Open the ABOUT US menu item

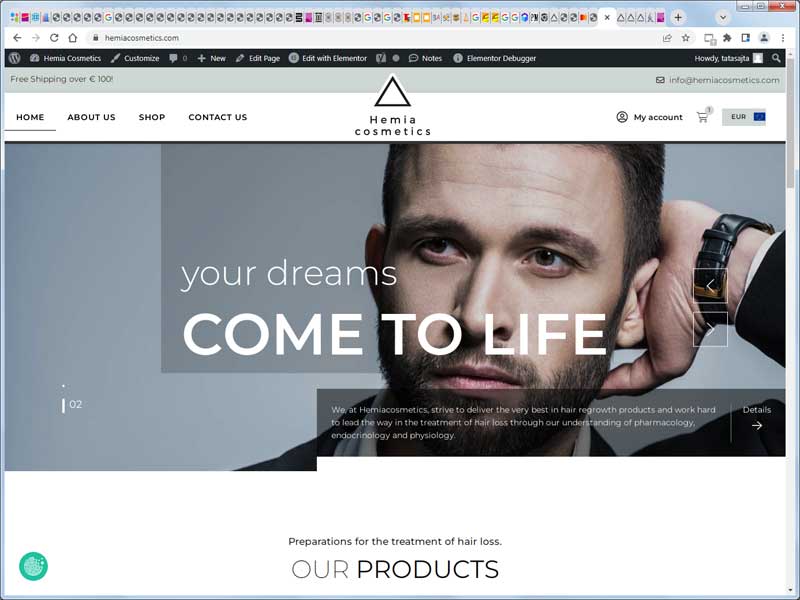[91, 117]
